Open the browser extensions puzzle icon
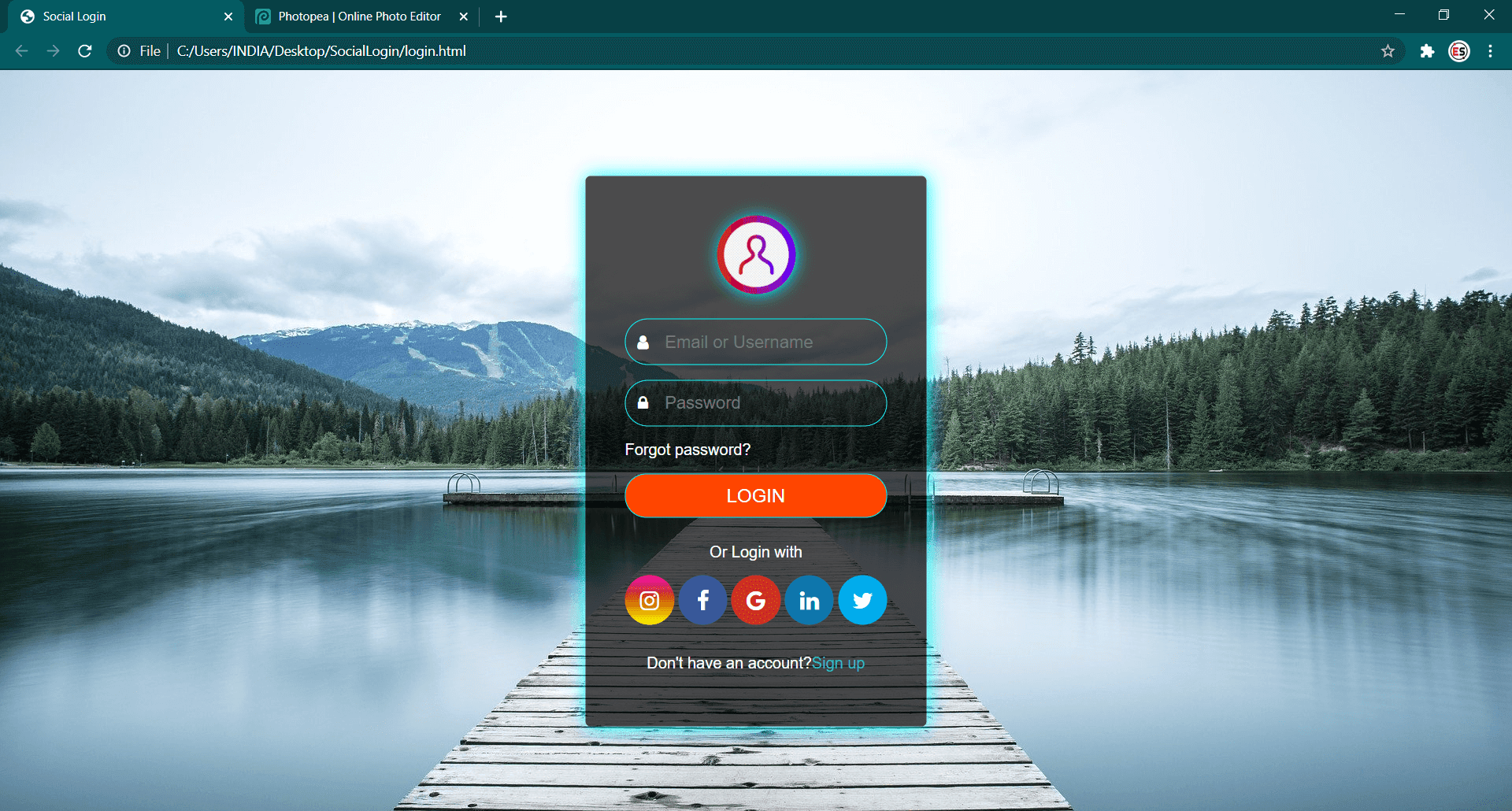 pyautogui.click(x=1427, y=50)
